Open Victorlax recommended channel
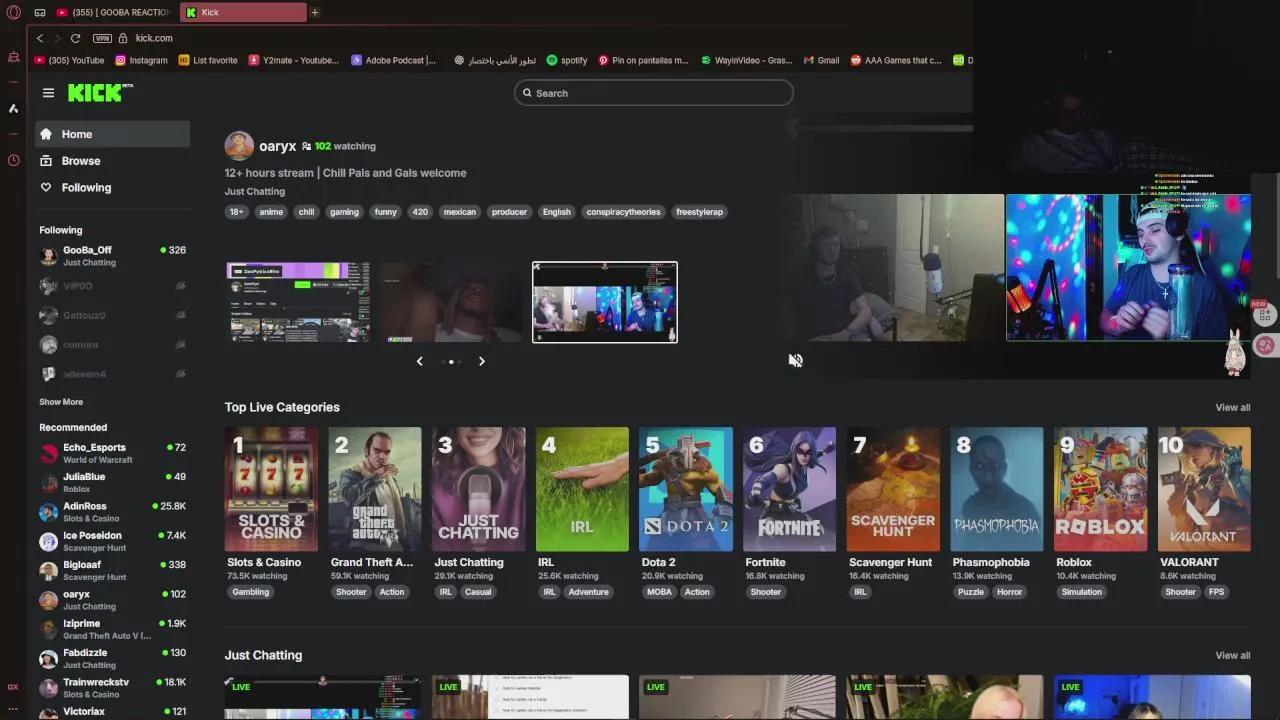The width and height of the screenshot is (1280, 720). pos(112,711)
